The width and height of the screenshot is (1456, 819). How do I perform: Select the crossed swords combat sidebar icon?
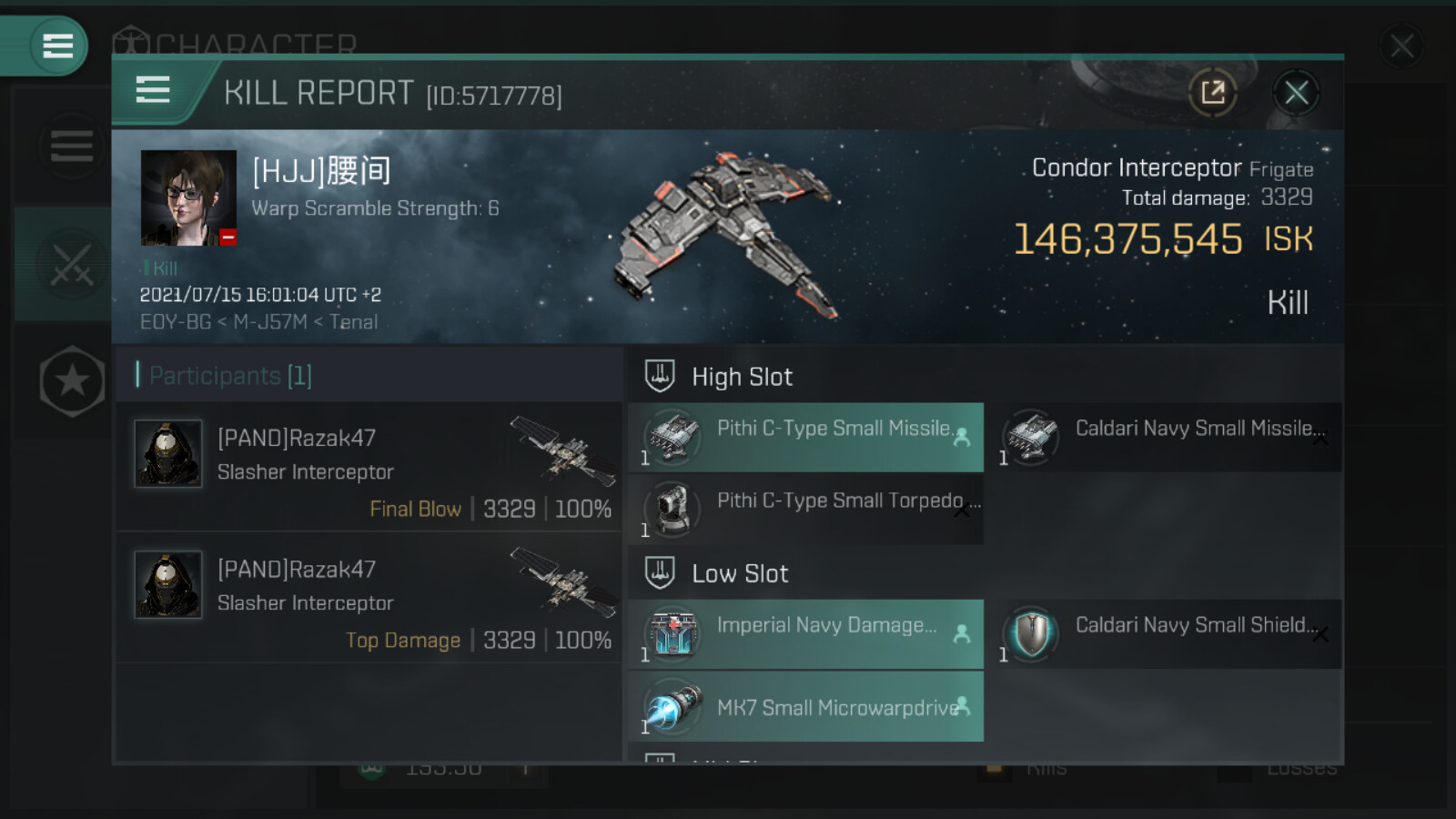coord(71,265)
